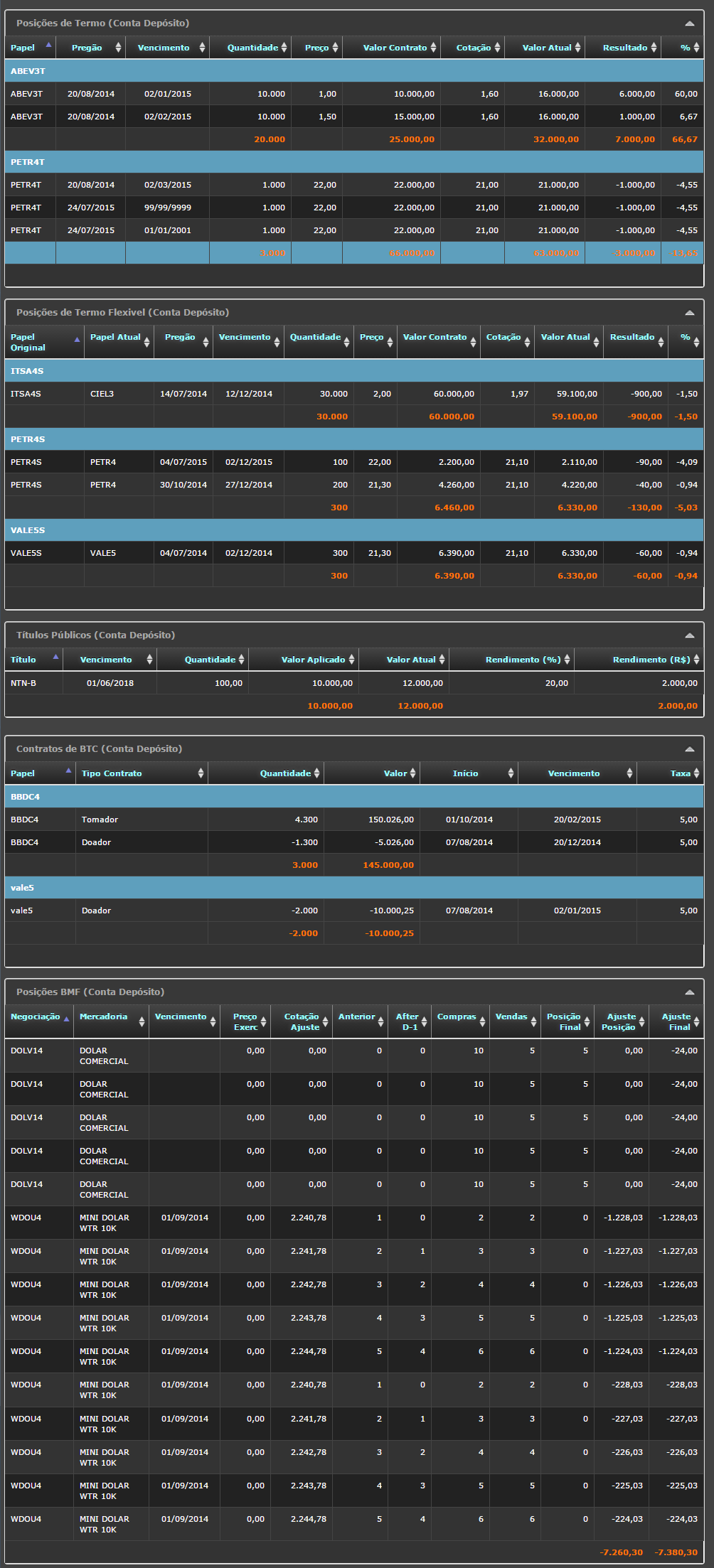Collapse the Posições BMF panel
Screen dimensions: 714x1568
tap(689, 992)
